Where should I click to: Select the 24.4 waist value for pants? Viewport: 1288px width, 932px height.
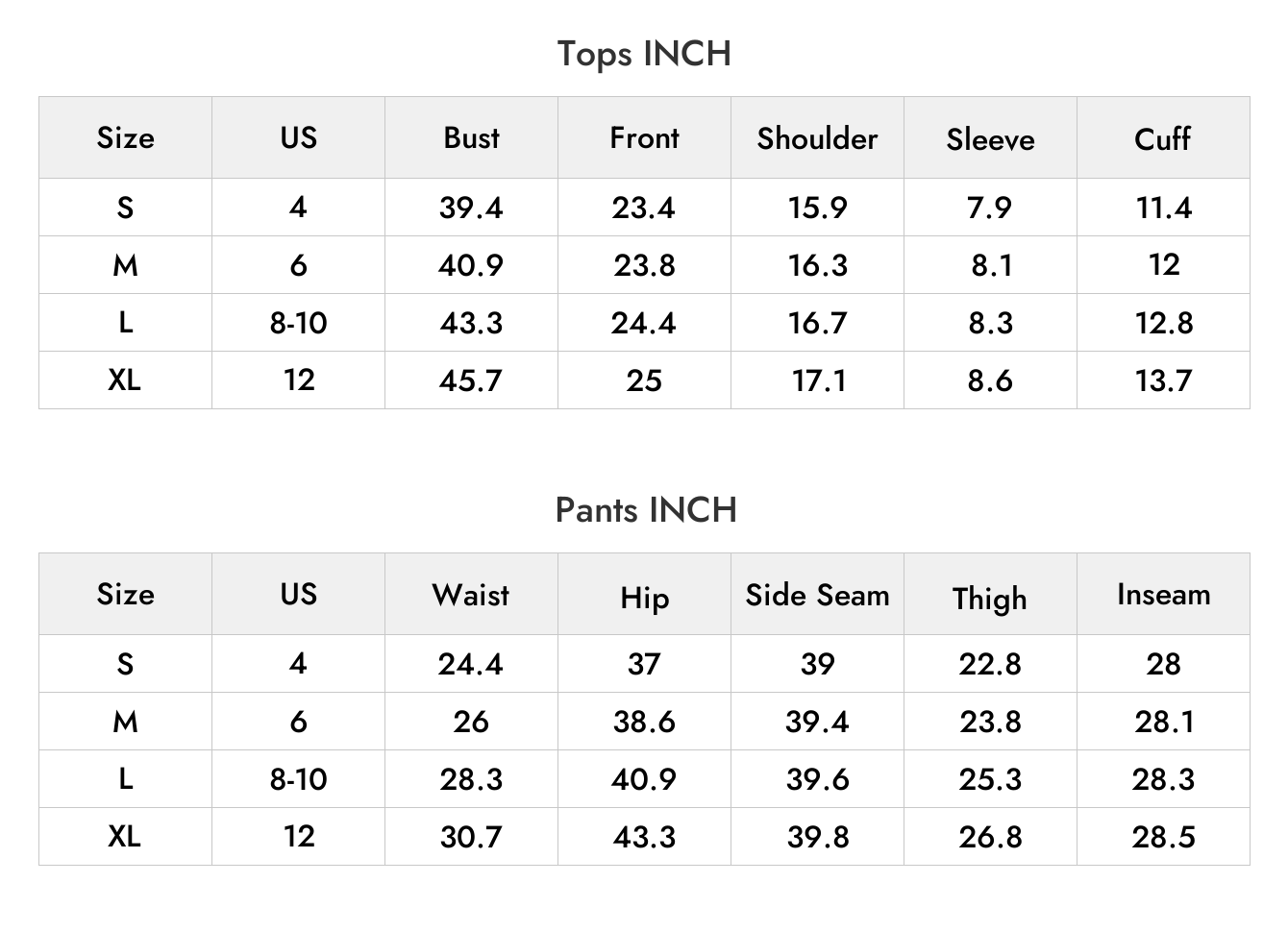tap(471, 664)
